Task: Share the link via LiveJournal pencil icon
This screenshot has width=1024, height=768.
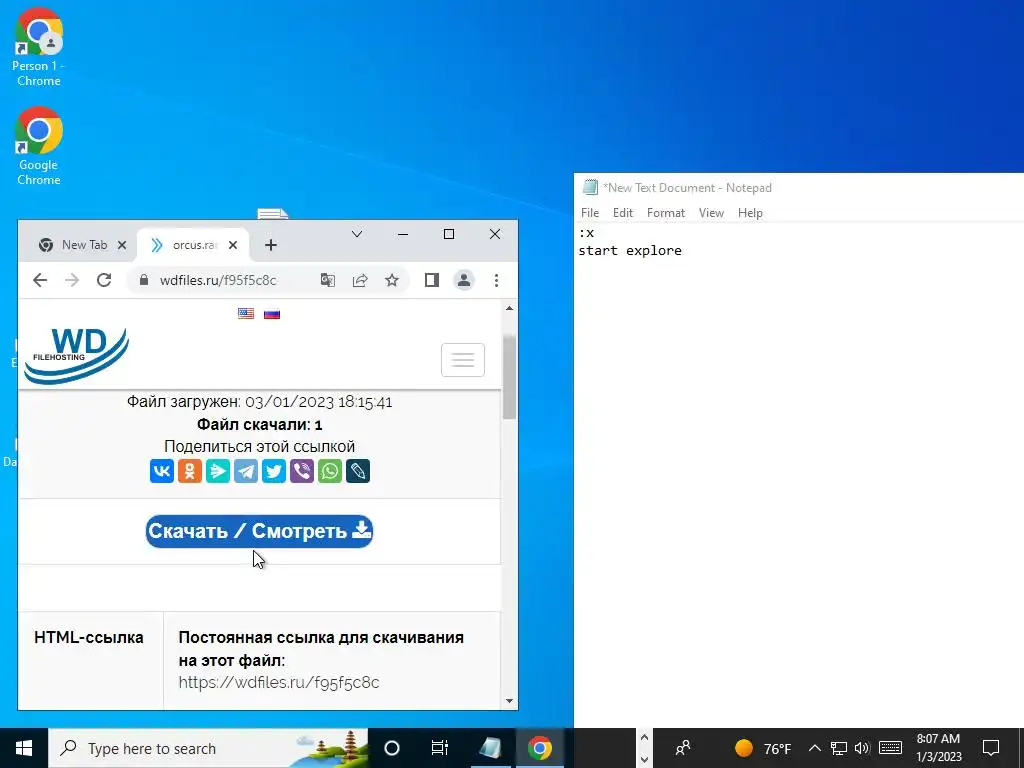Action: point(358,471)
